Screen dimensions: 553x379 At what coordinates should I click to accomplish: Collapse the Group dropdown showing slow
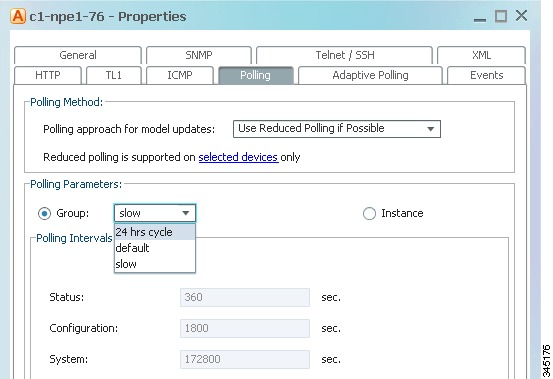coord(155,213)
